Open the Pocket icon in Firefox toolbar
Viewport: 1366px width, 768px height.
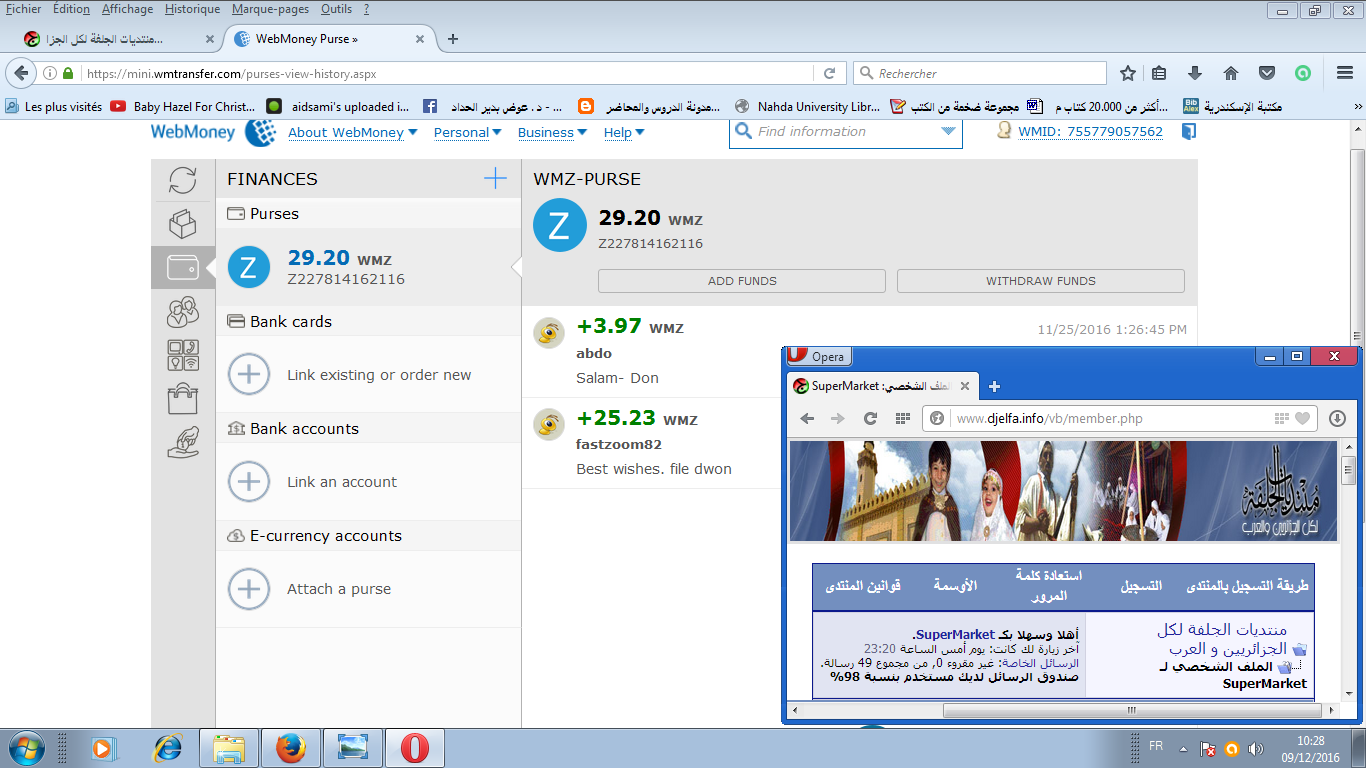pos(1267,73)
